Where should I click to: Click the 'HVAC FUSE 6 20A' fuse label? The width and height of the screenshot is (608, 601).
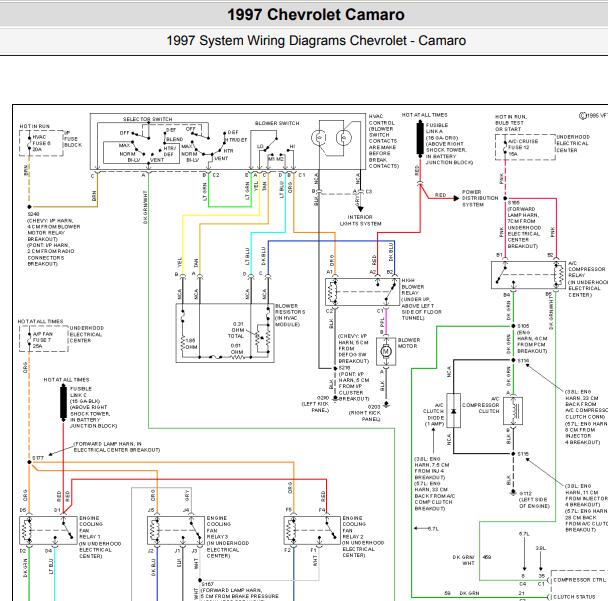pyautogui.click(x=42, y=143)
